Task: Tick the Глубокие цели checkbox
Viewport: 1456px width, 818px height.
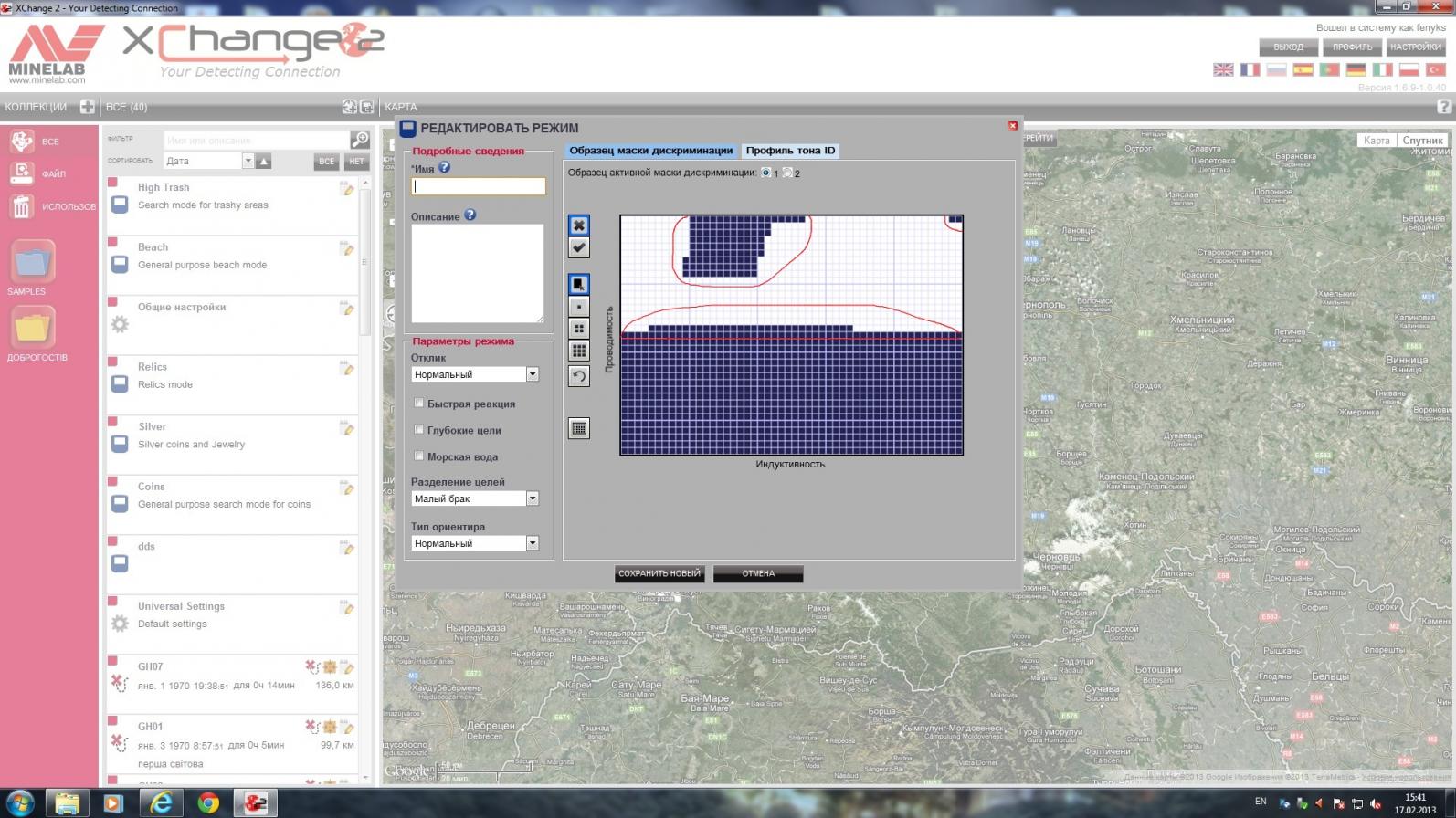Action: tap(419, 429)
